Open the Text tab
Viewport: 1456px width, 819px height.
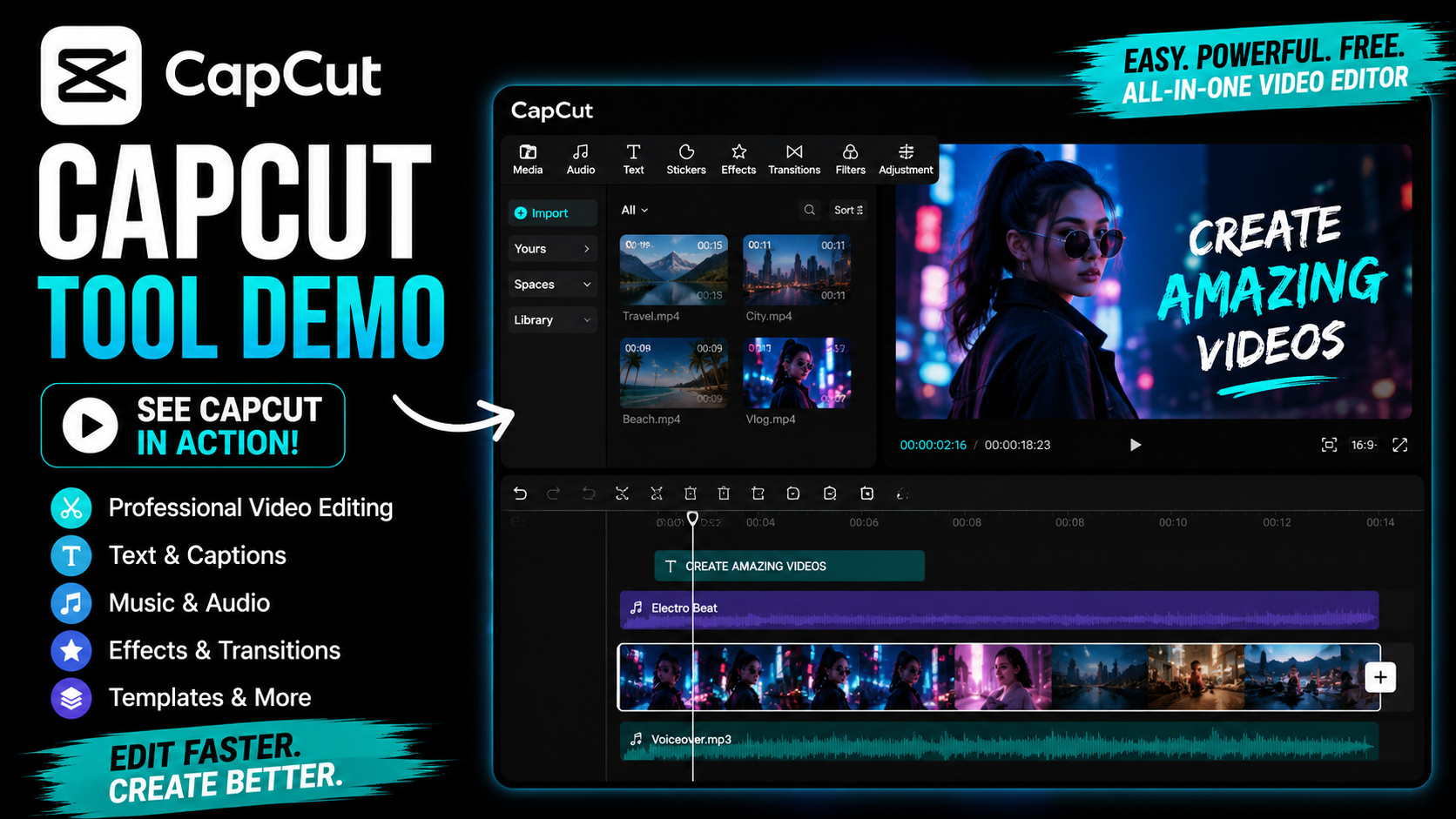tap(634, 159)
